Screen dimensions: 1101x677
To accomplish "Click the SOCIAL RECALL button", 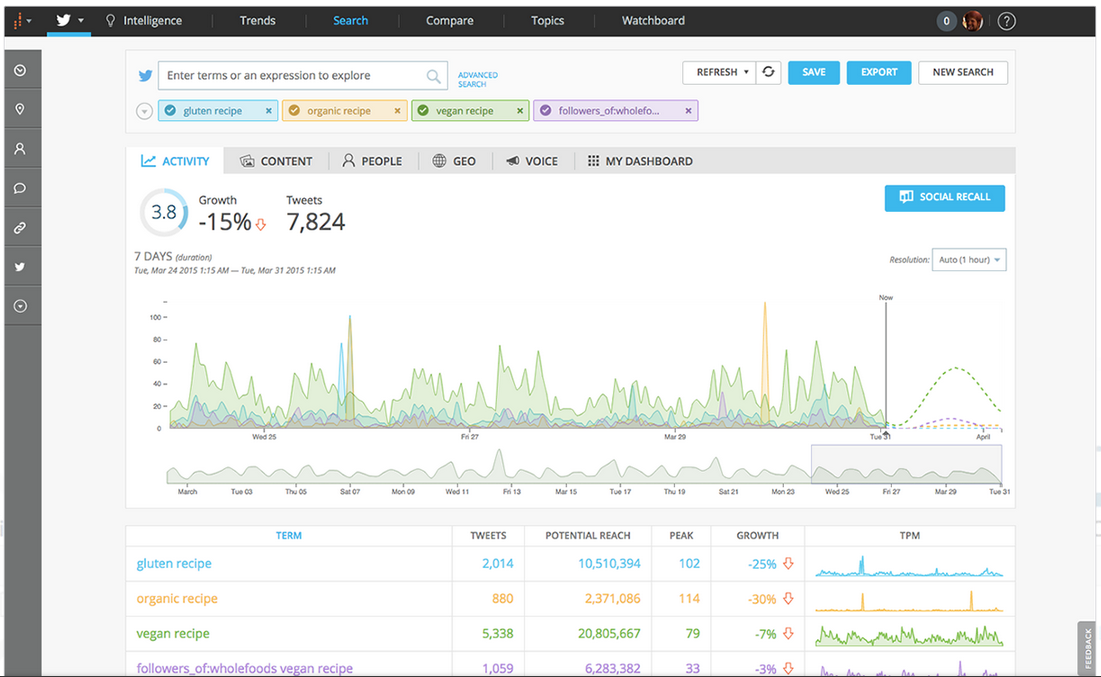I will [x=944, y=197].
